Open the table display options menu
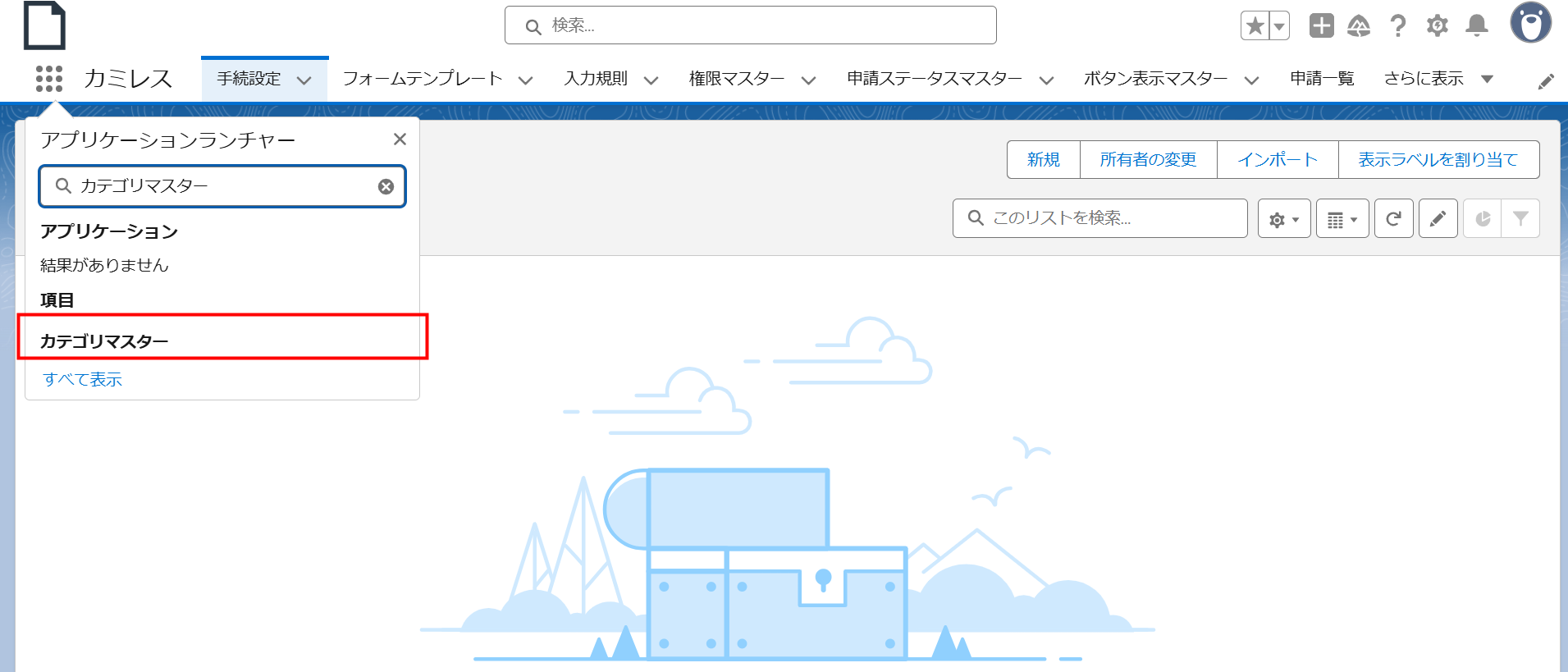This screenshot has width=1568, height=672. pyautogui.click(x=1342, y=219)
